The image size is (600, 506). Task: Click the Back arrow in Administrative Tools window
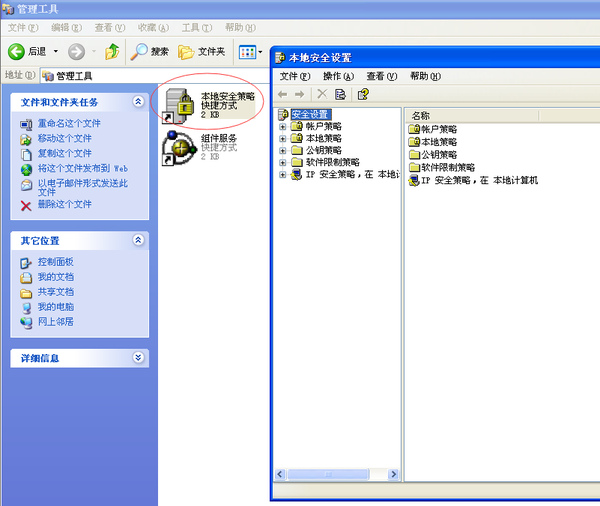16,51
